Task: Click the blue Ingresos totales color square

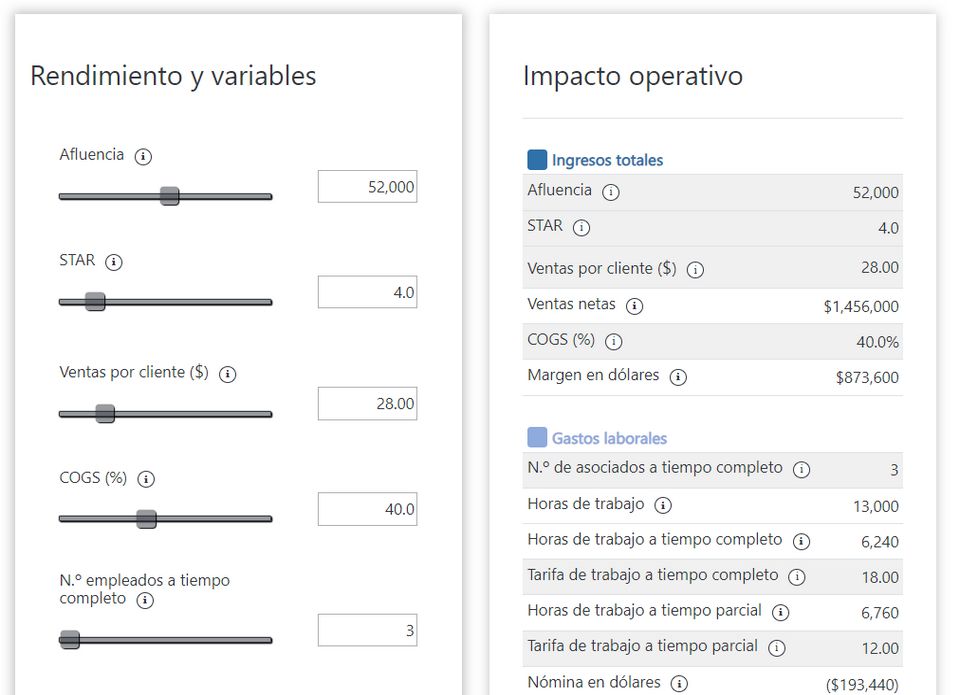Action: click(x=537, y=160)
